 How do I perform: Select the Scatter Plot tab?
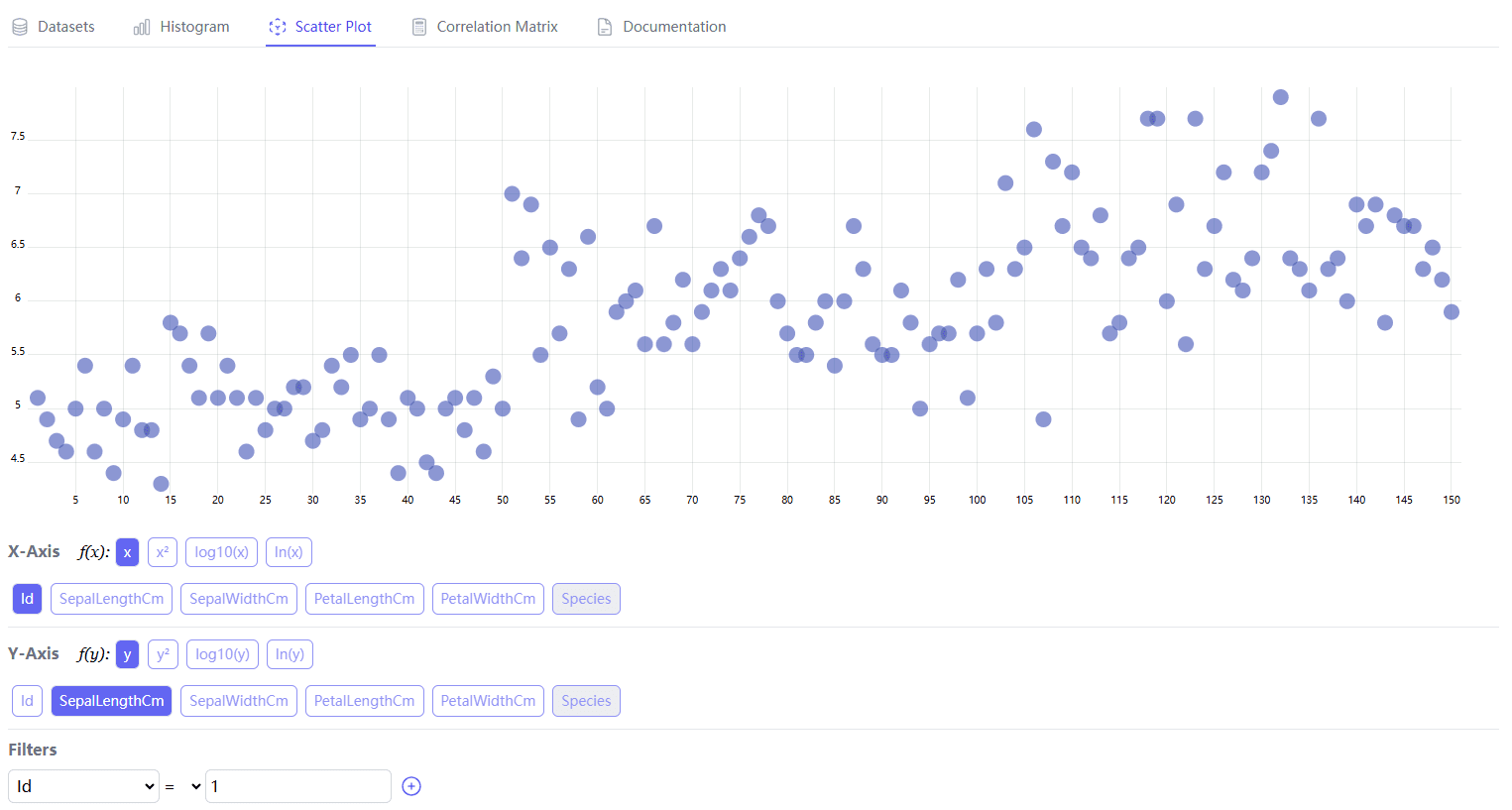(320, 27)
